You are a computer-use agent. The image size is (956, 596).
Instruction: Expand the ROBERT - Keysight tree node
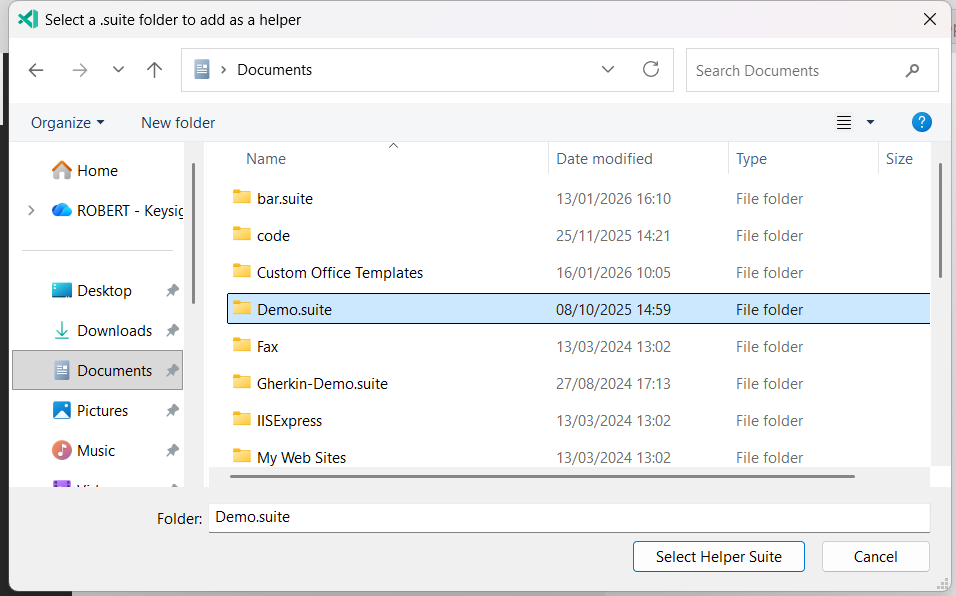click(31, 210)
